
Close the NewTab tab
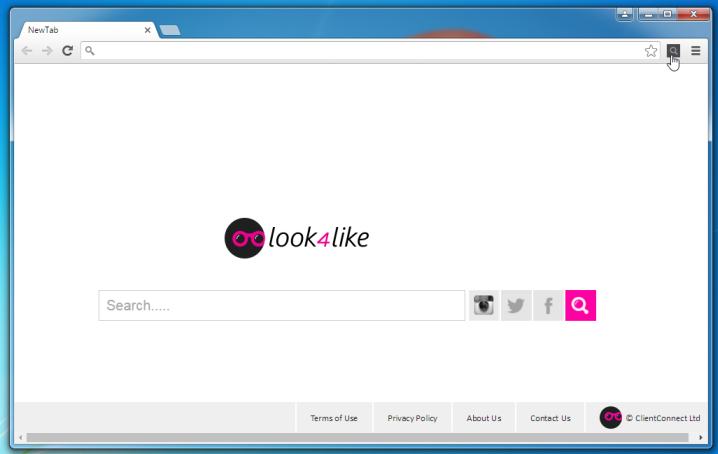147,30
